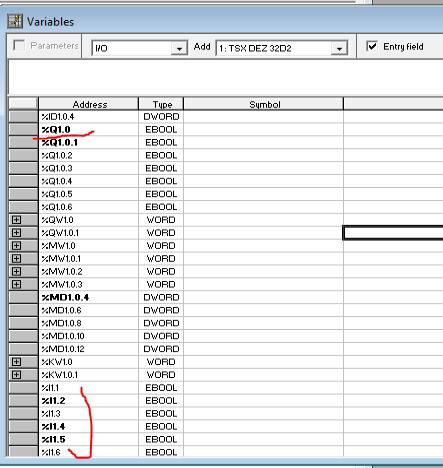Click the %I1.2 address cell
443x468 pixels.
click(x=89, y=401)
